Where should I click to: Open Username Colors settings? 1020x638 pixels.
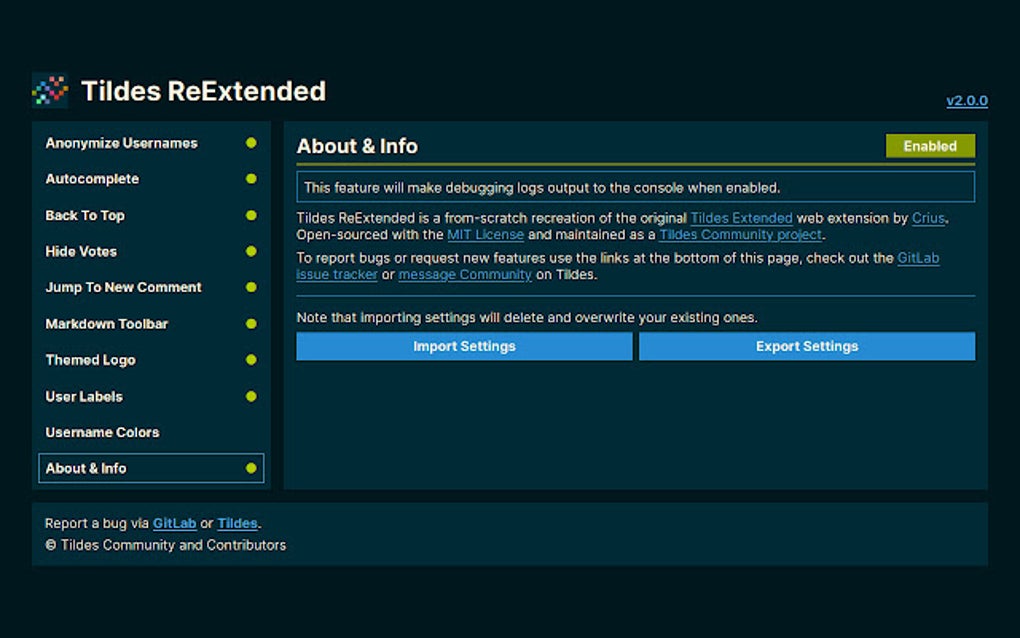pos(101,432)
